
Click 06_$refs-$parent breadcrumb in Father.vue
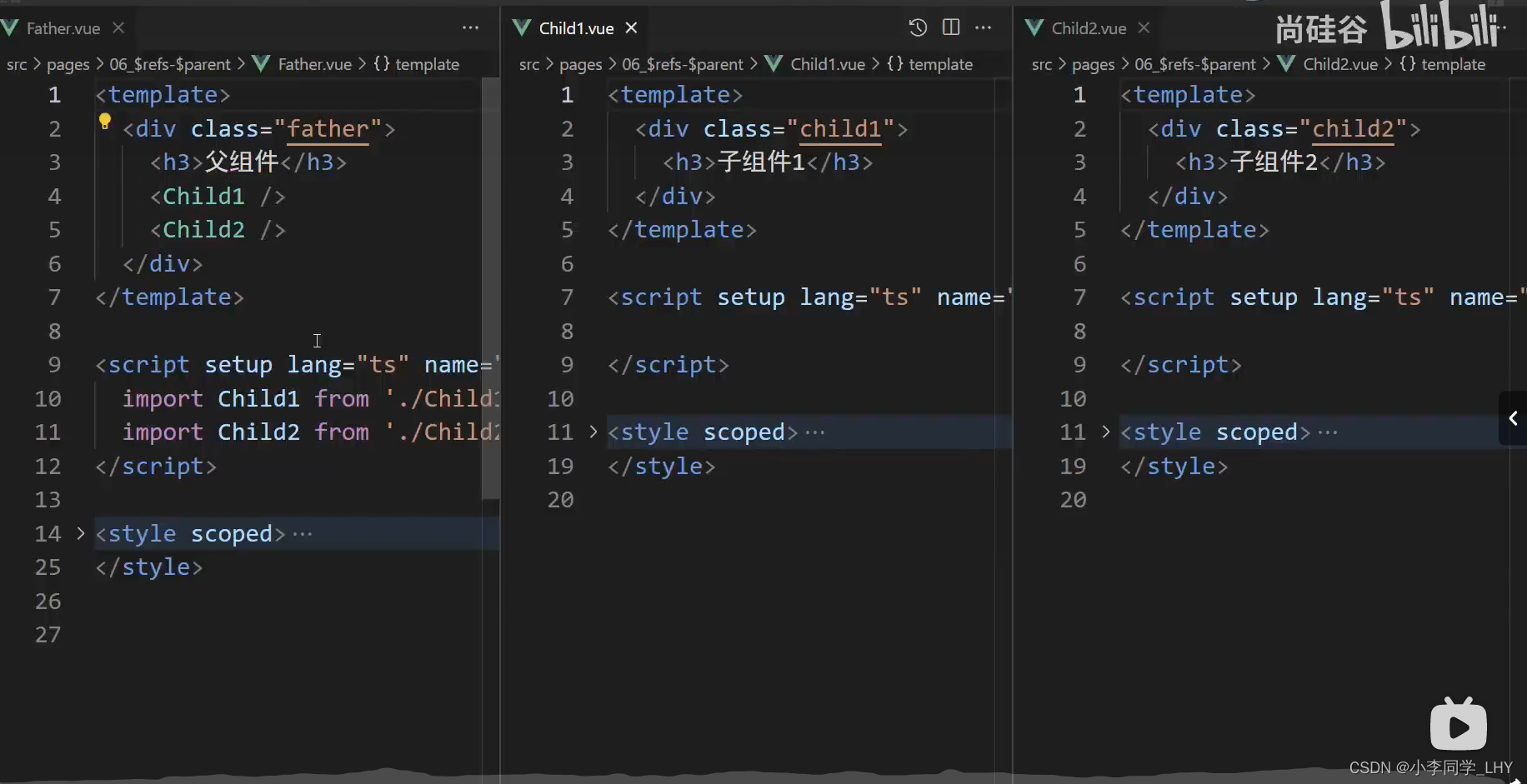(x=170, y=64)
